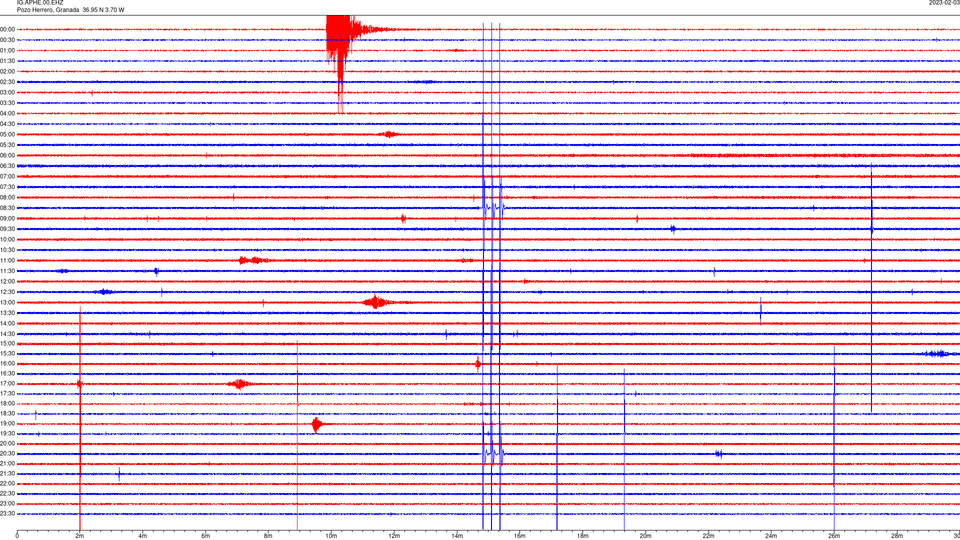The height and width of the screenshot is (540, 960).
Task: Click the 11:00 row label
Action: [7, 261]
